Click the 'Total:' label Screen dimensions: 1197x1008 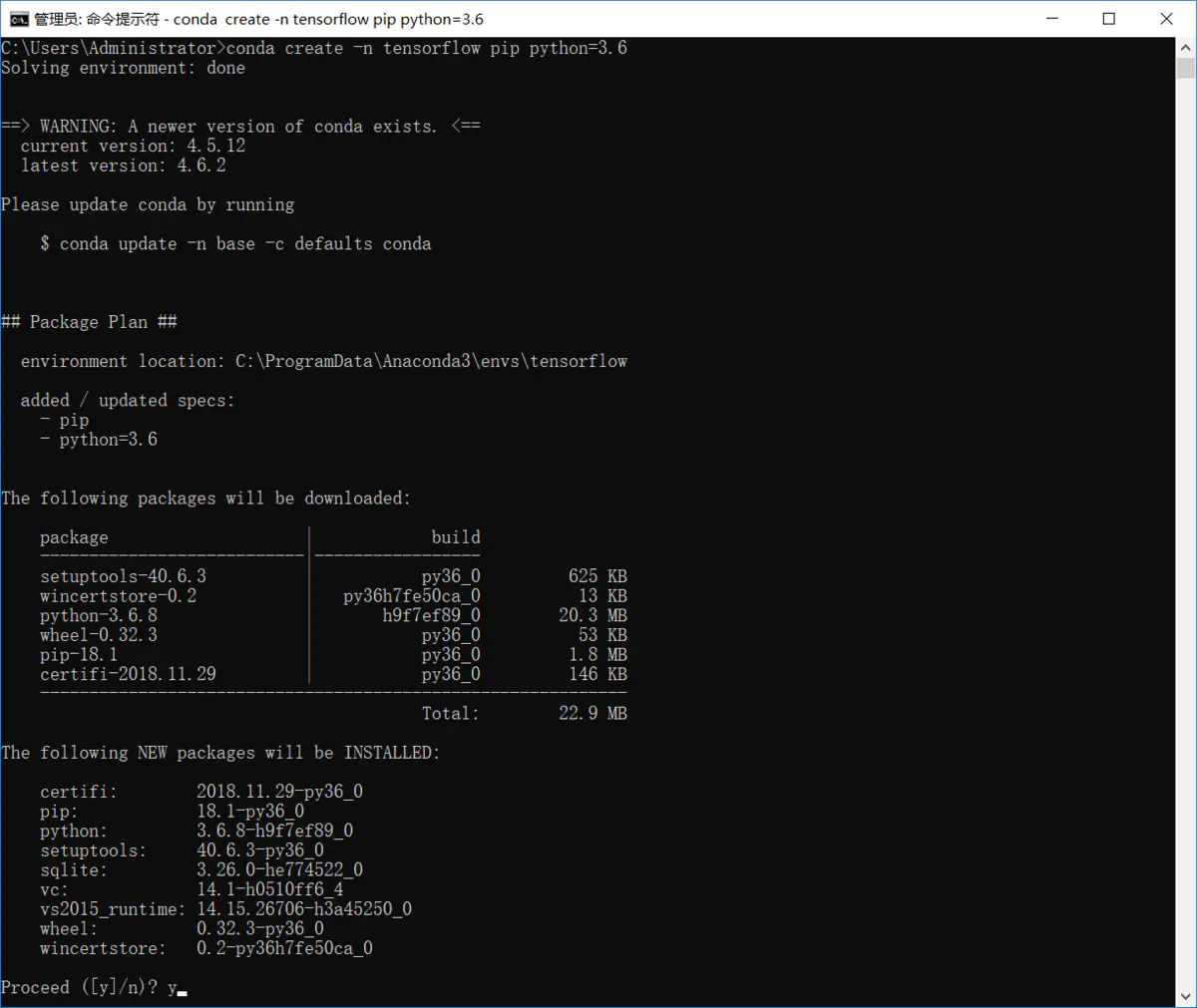click(451, 714)
